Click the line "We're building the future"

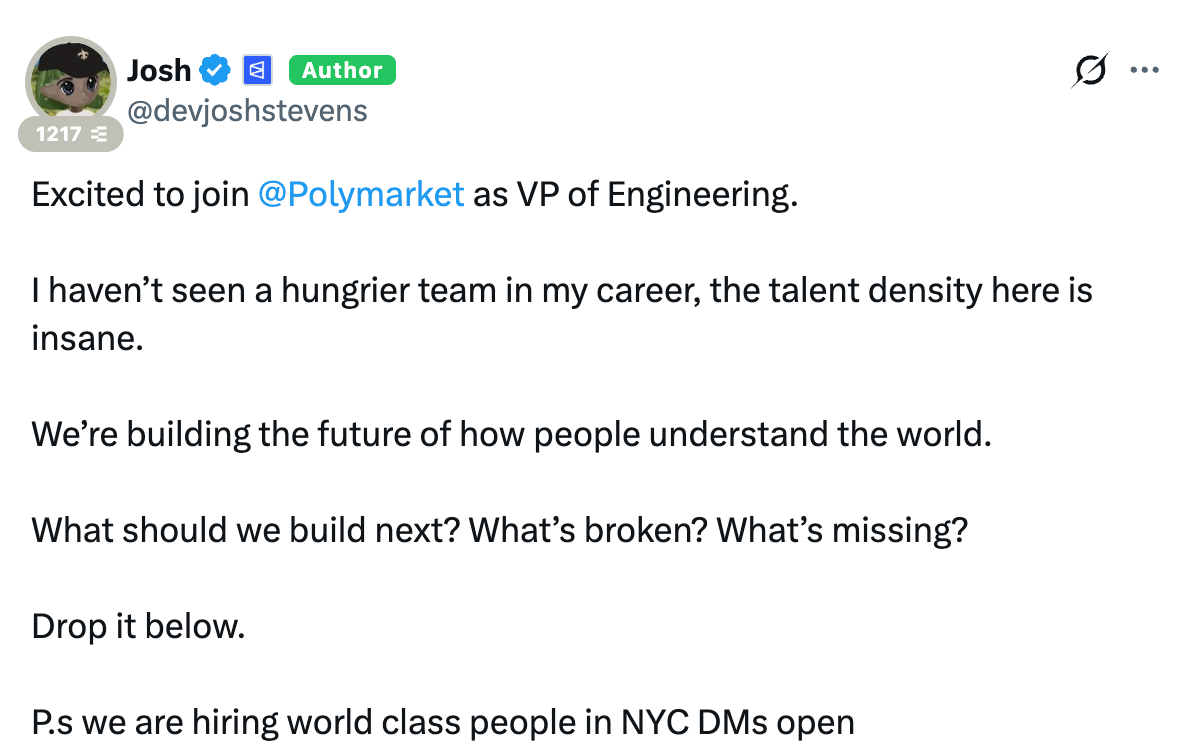click(x=511, y=434)
